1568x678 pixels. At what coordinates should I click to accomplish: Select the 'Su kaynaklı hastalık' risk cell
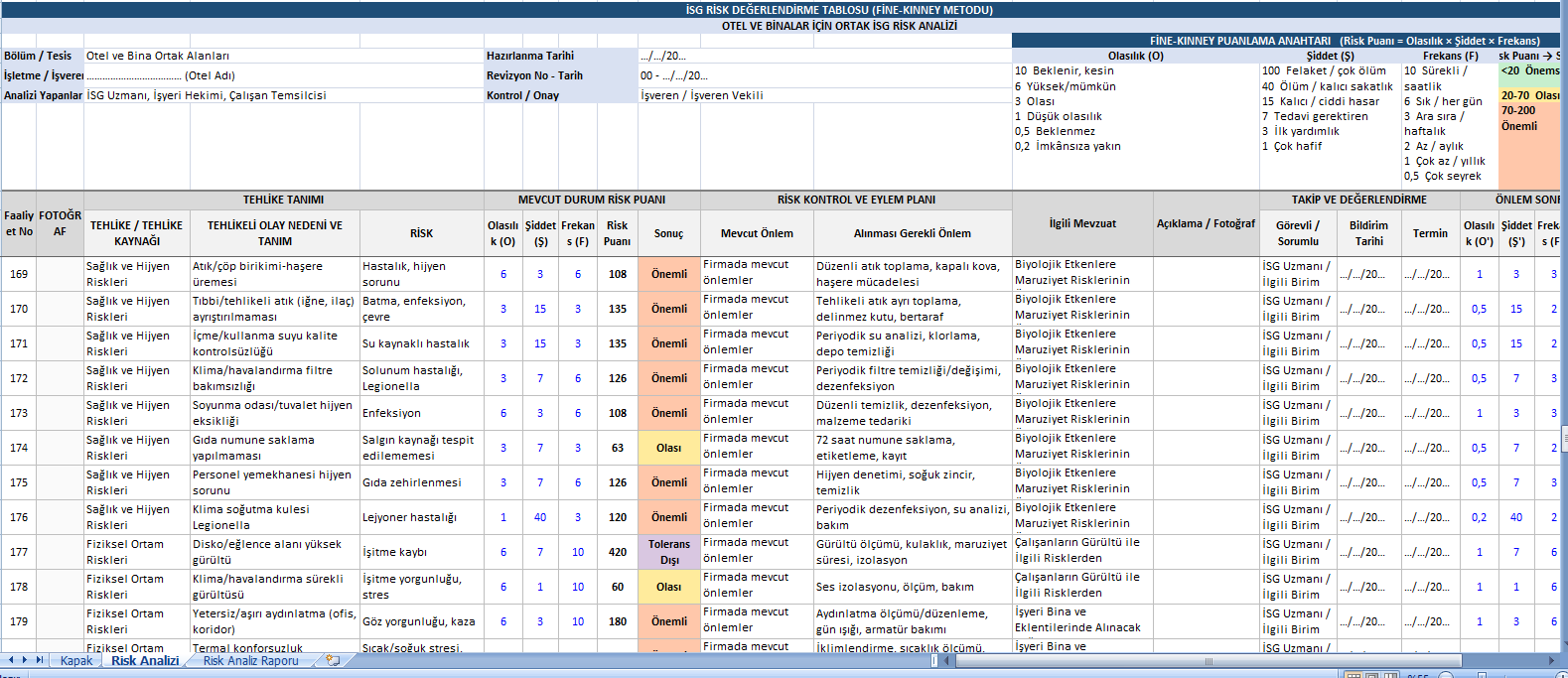point(421,343)
